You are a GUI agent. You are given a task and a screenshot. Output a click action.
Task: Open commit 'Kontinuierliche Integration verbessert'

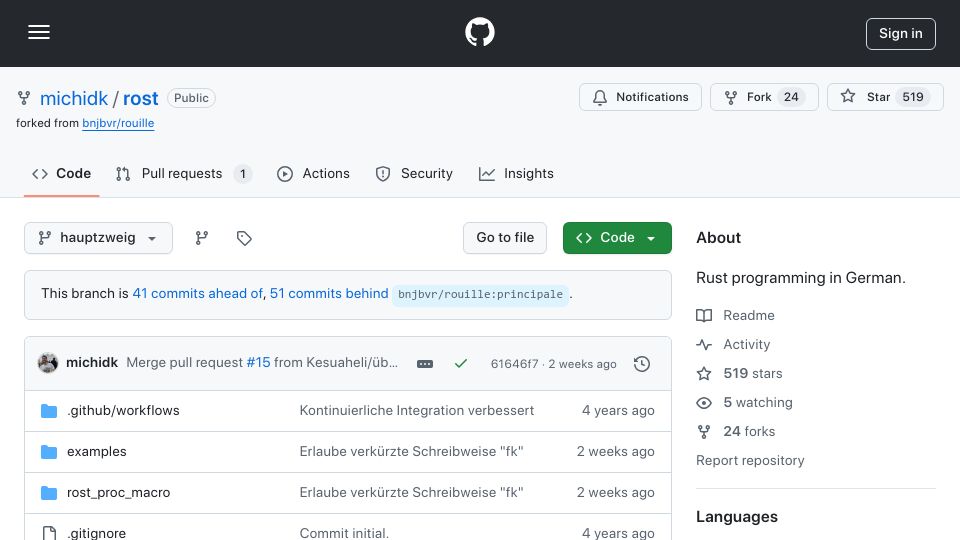416,411
